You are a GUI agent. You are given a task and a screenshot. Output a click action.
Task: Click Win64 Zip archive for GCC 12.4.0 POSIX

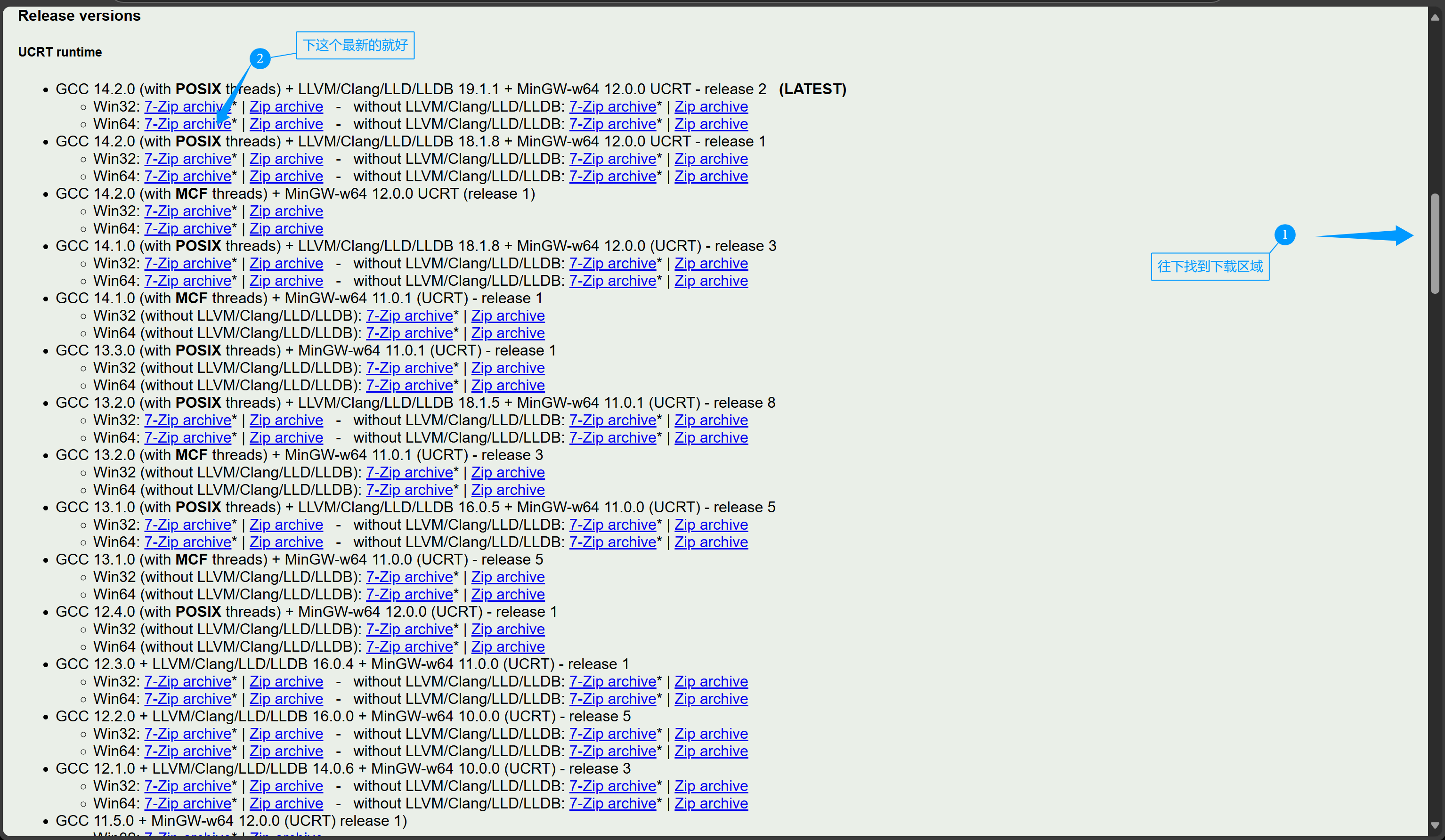pos(508,646)
